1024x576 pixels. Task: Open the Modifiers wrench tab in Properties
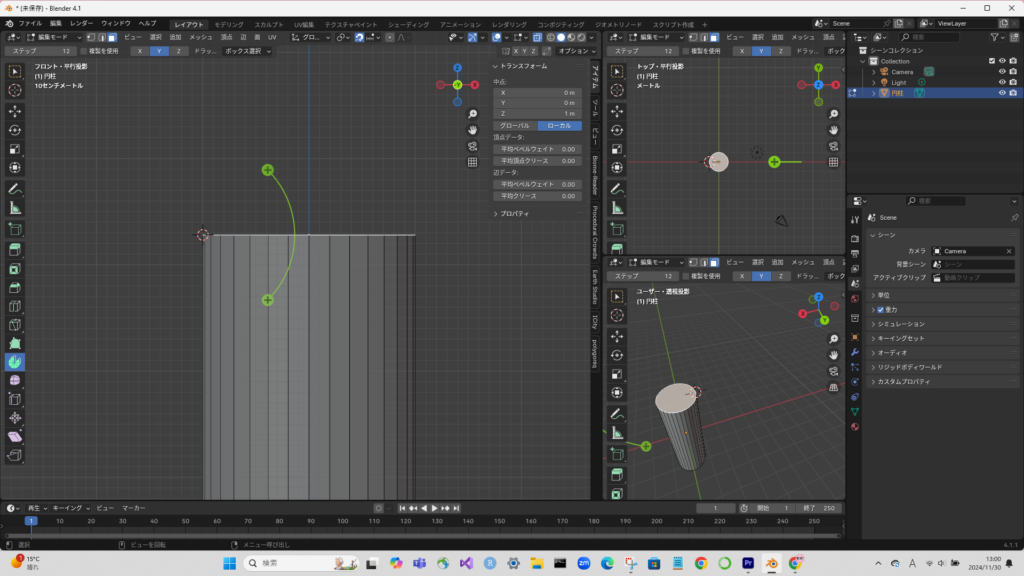click(x=855, y=353)
